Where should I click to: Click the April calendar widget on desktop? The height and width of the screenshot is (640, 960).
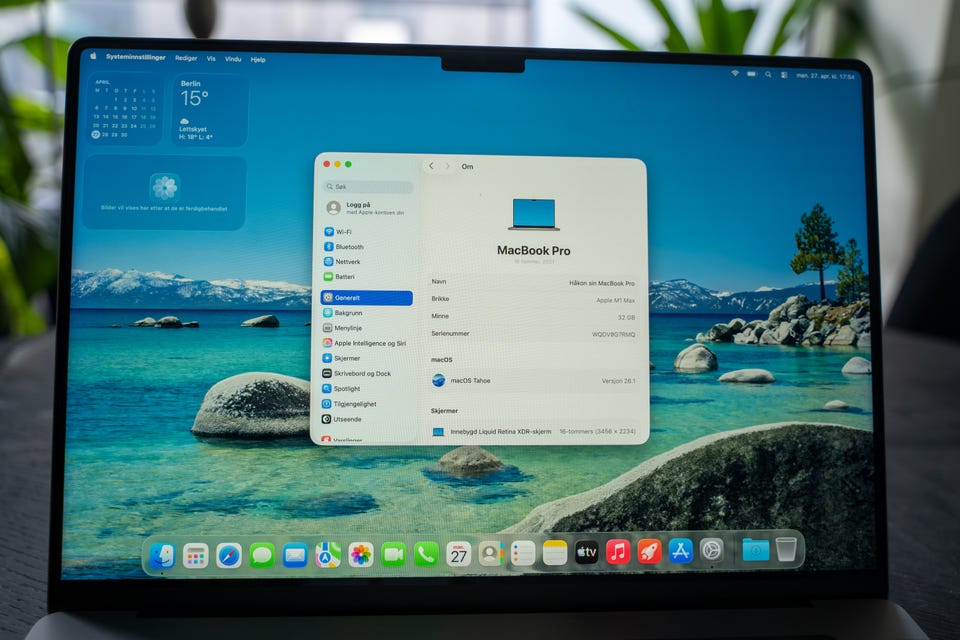pos(124,108)
